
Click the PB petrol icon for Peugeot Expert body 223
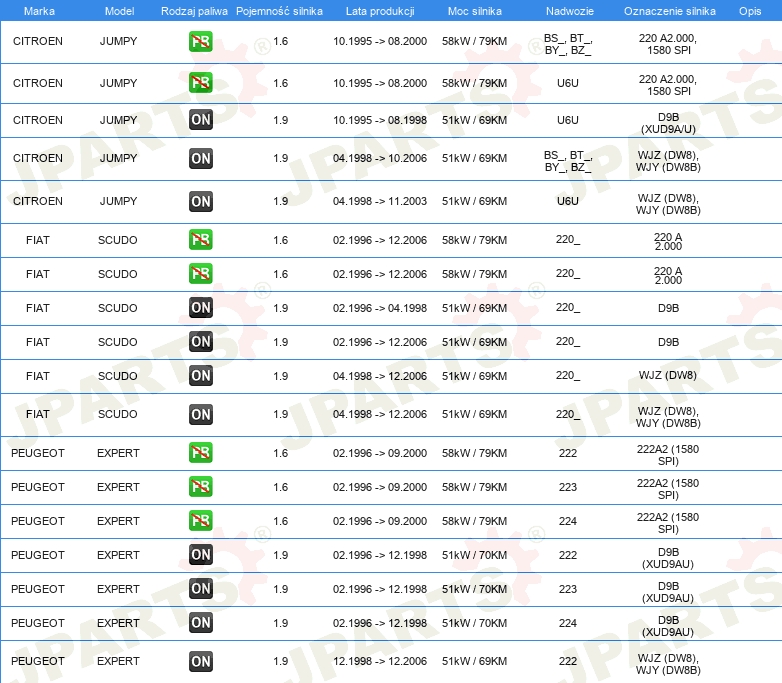pos(201,487)
